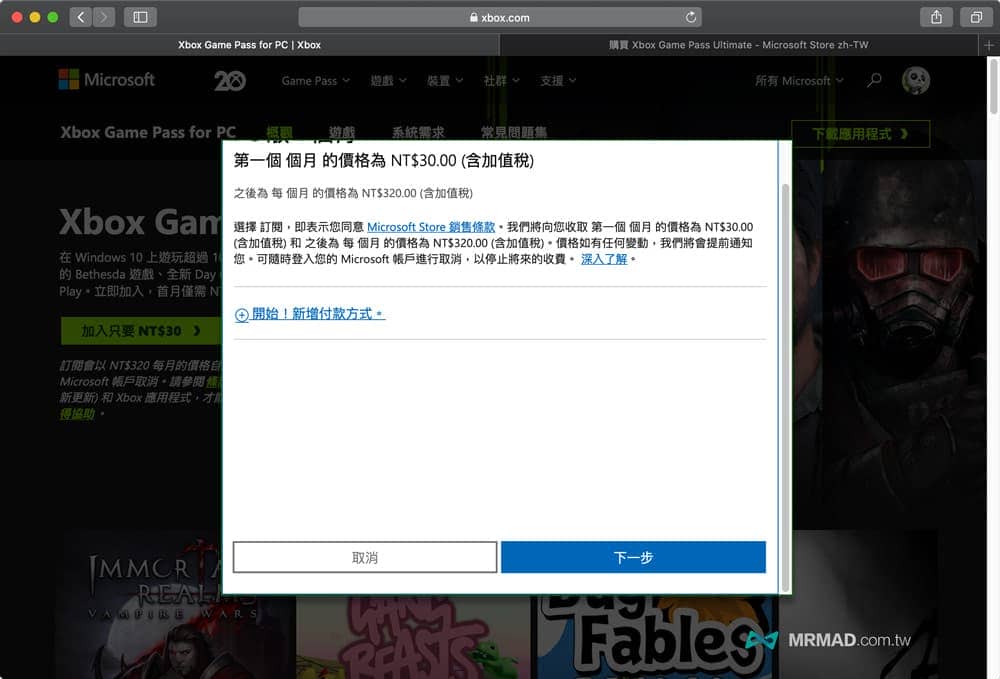Open the Gang Beasts game thumbnail
Image resolution: width=1000 pixels, height=679 pixels.
pyautogui.click(x=413, y=636)
